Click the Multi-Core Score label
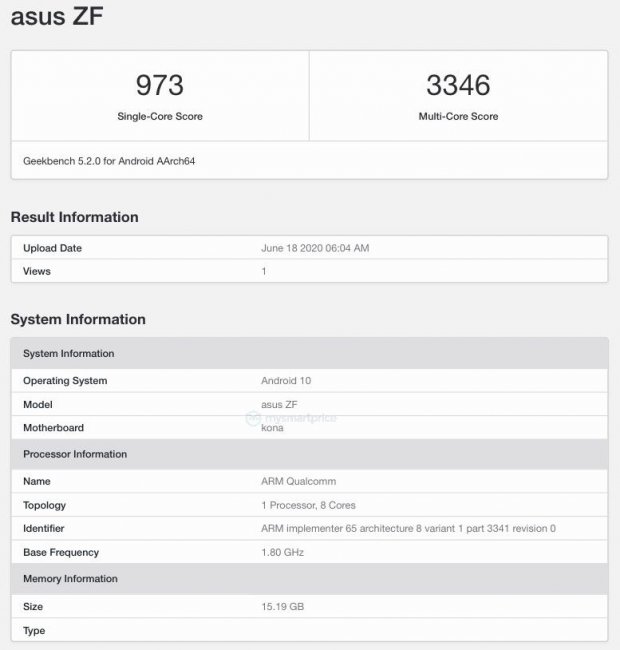This screenshot has height=650, width=620. pyautogui.click(x=458, y=117)
